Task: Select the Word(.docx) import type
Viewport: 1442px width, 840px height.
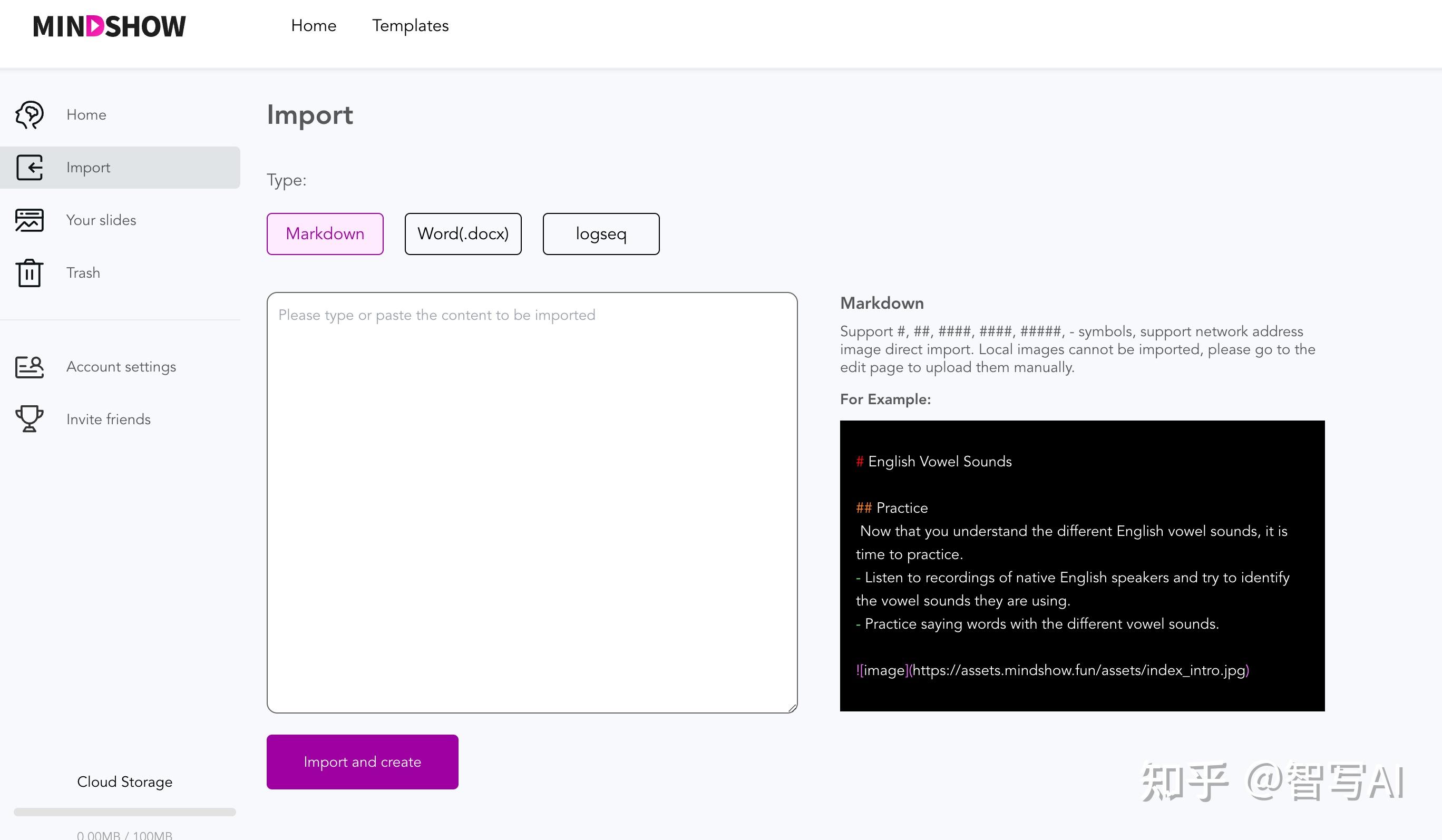Action: click(x=463, y=234)
